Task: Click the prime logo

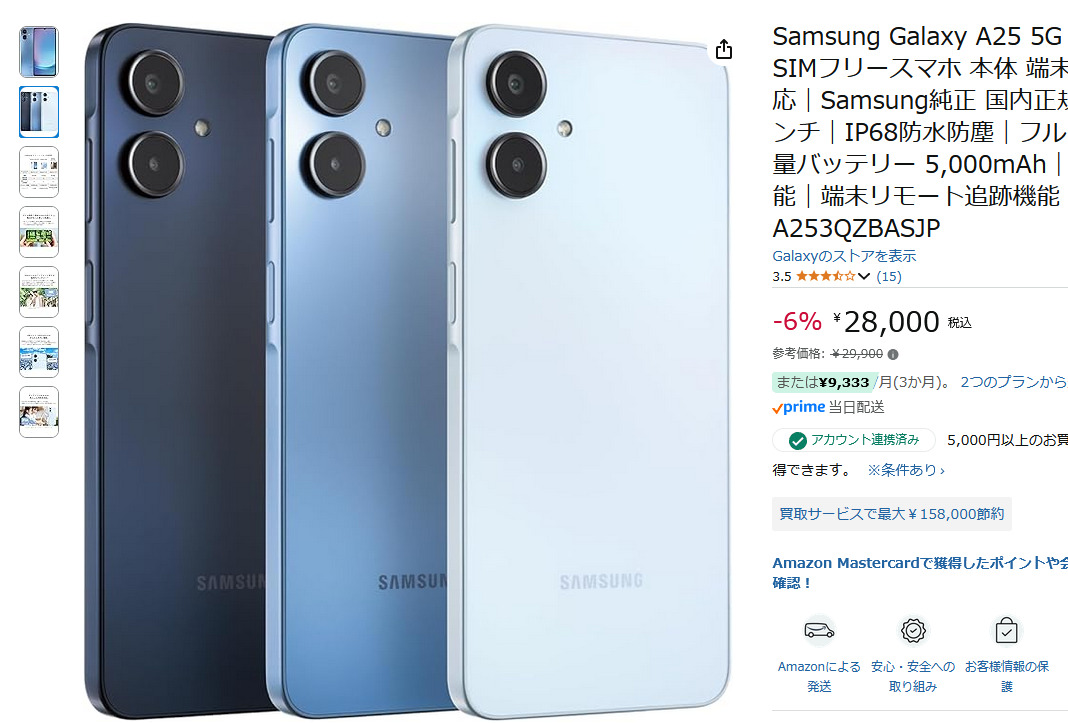Action: click(798, 407)
